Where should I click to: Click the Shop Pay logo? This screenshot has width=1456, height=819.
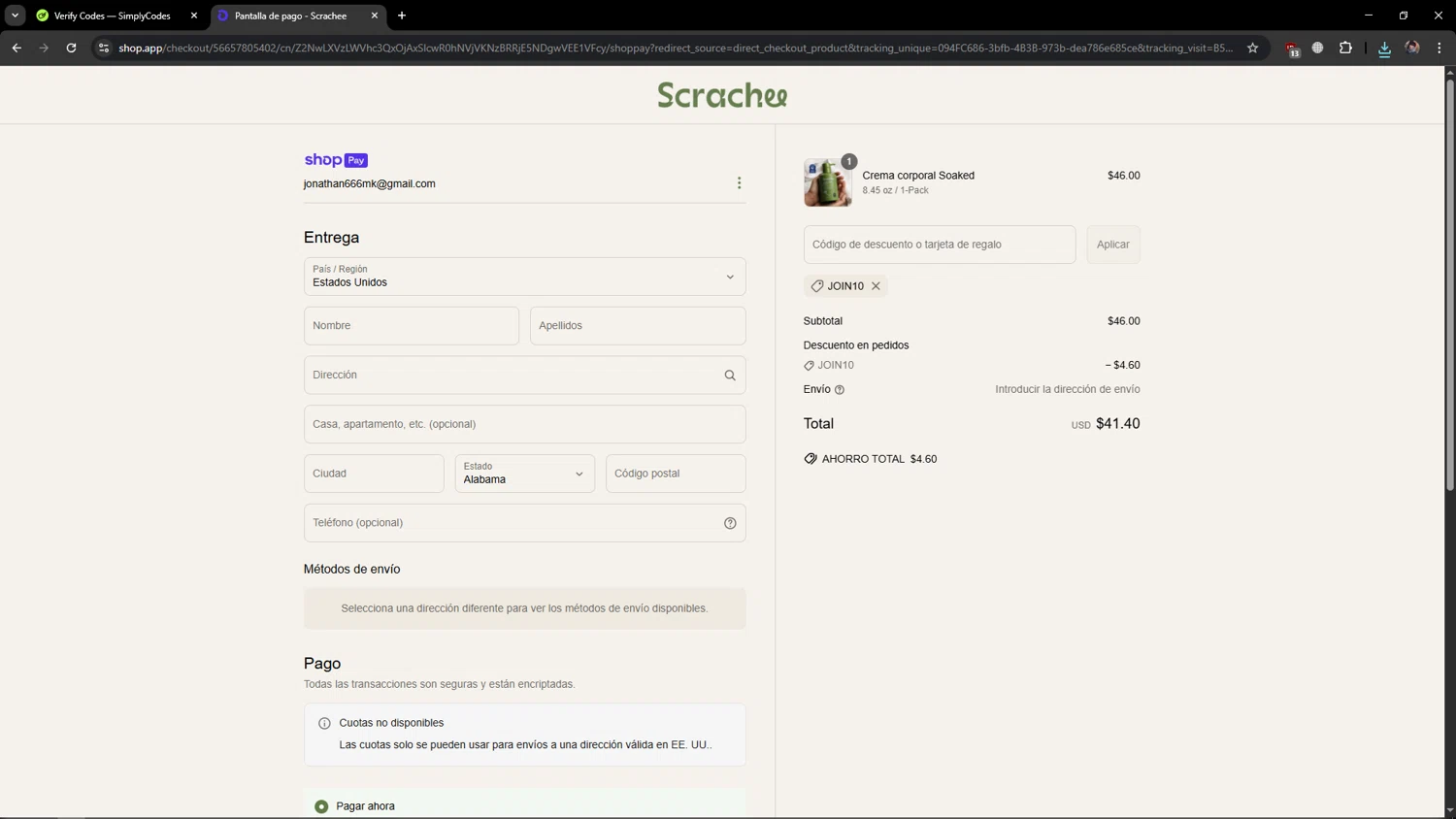tap(336, 160)
